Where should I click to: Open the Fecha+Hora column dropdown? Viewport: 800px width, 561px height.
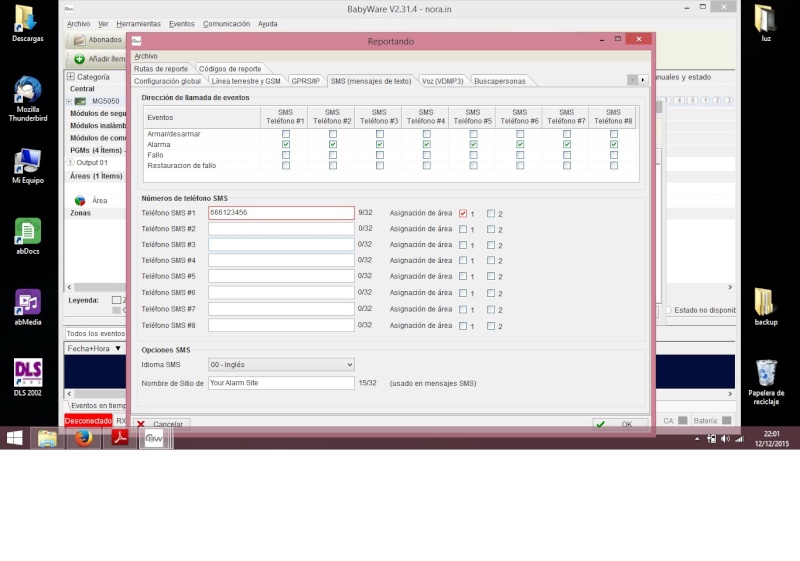coord(118,348)
